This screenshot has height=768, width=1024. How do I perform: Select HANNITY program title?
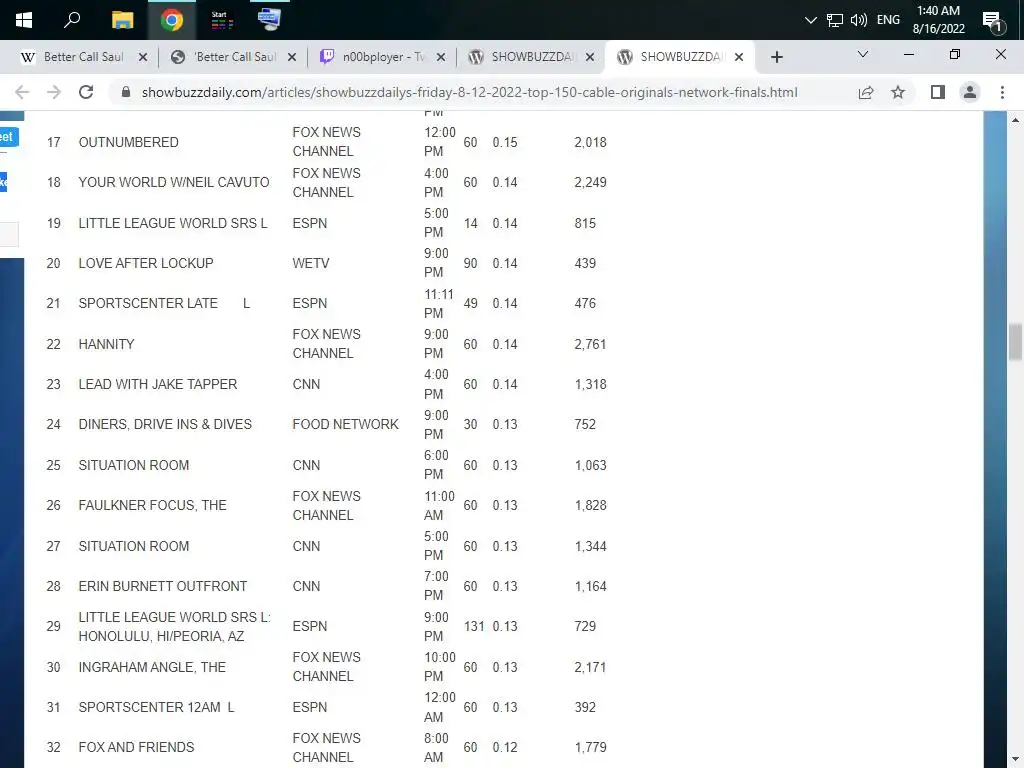coord(106,344)
